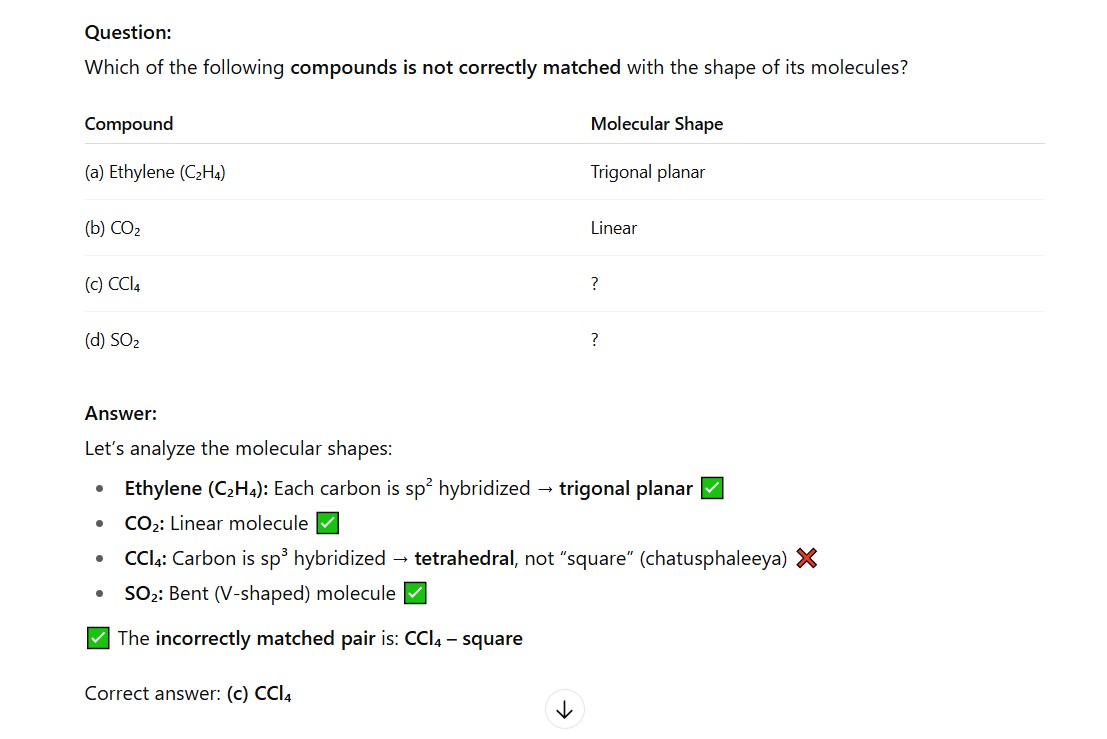Viewport: 1107px width, 739px height.
Task: Click the green checkmark after Bent (V-shaped) molecule
Action: (x=415, y=594)
